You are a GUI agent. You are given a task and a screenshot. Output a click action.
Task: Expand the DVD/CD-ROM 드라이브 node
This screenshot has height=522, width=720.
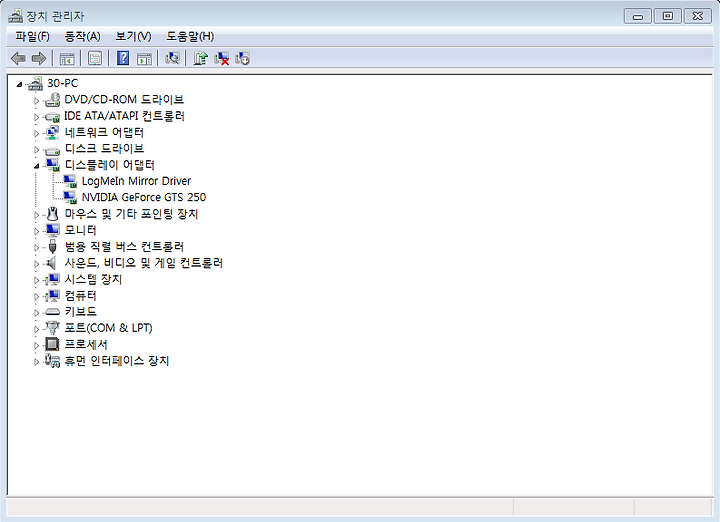[37, 101]
